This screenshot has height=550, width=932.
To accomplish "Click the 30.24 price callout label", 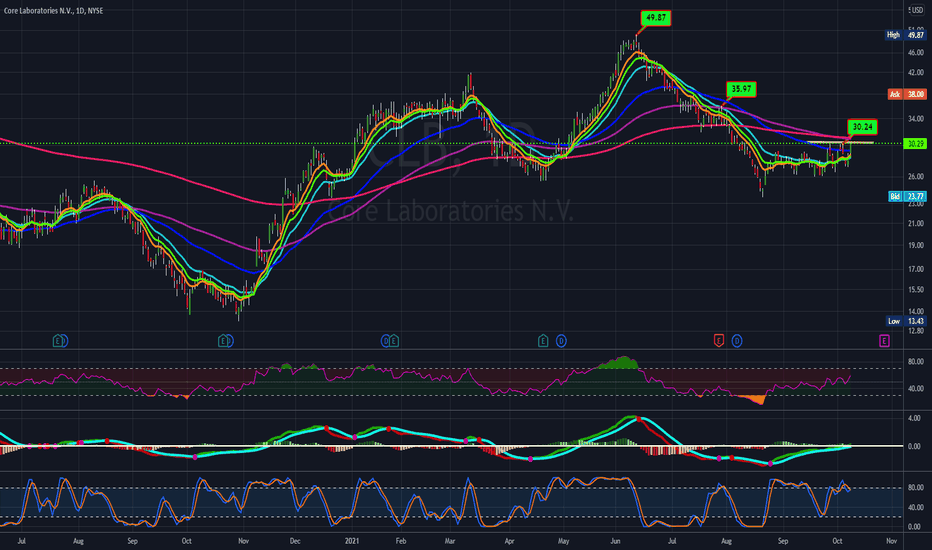I will (862, 127).
